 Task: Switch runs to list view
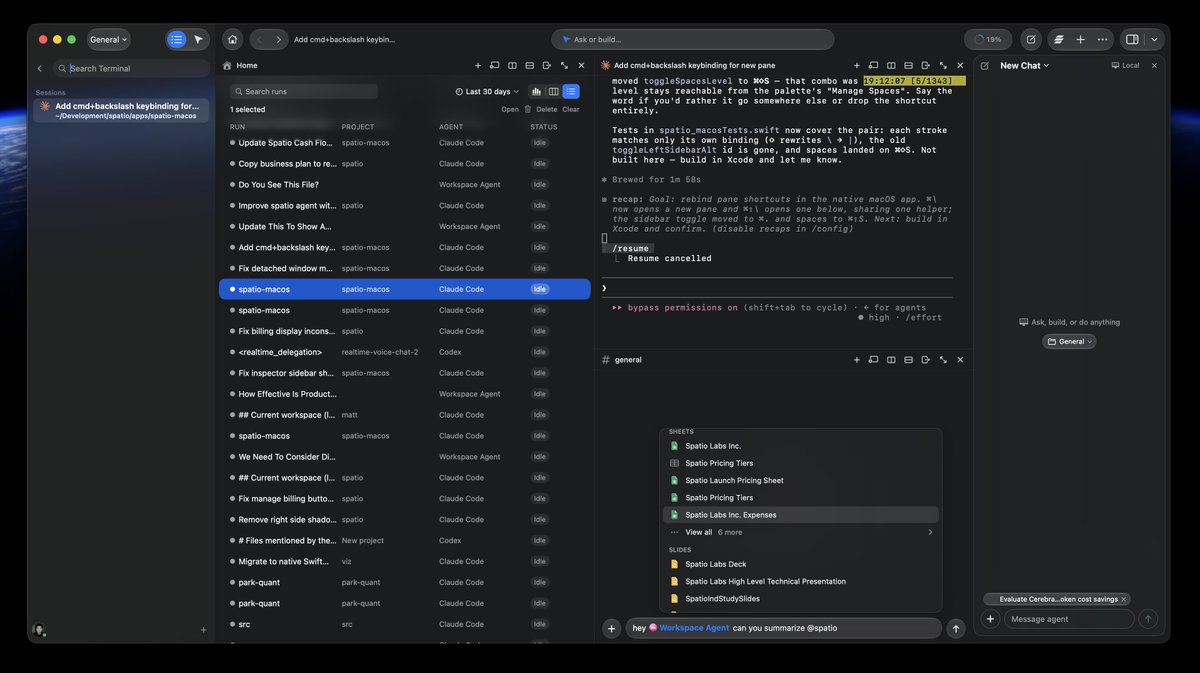pyautogui.click(x=570, y=91)
